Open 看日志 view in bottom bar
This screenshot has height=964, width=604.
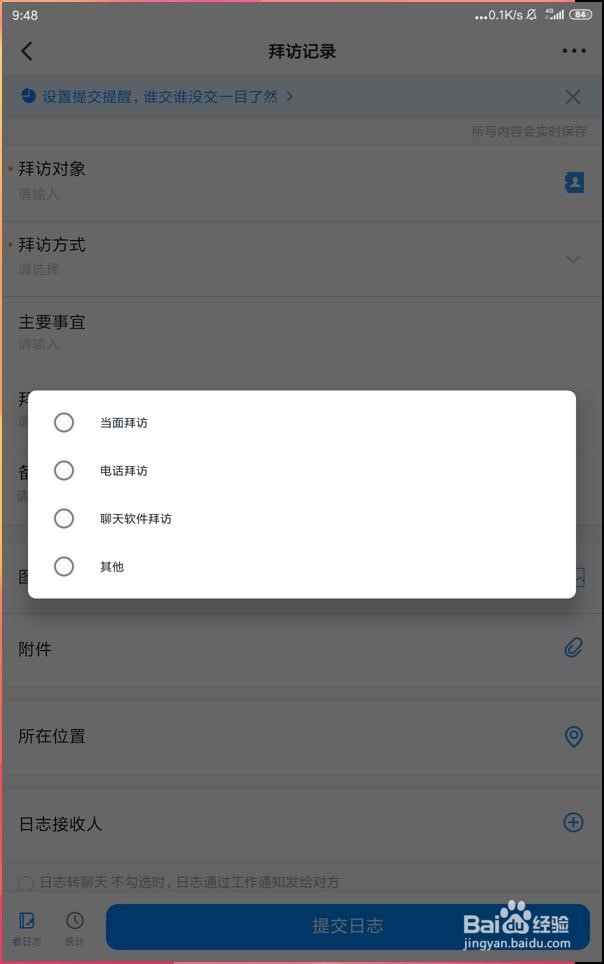tap(27, 927)
